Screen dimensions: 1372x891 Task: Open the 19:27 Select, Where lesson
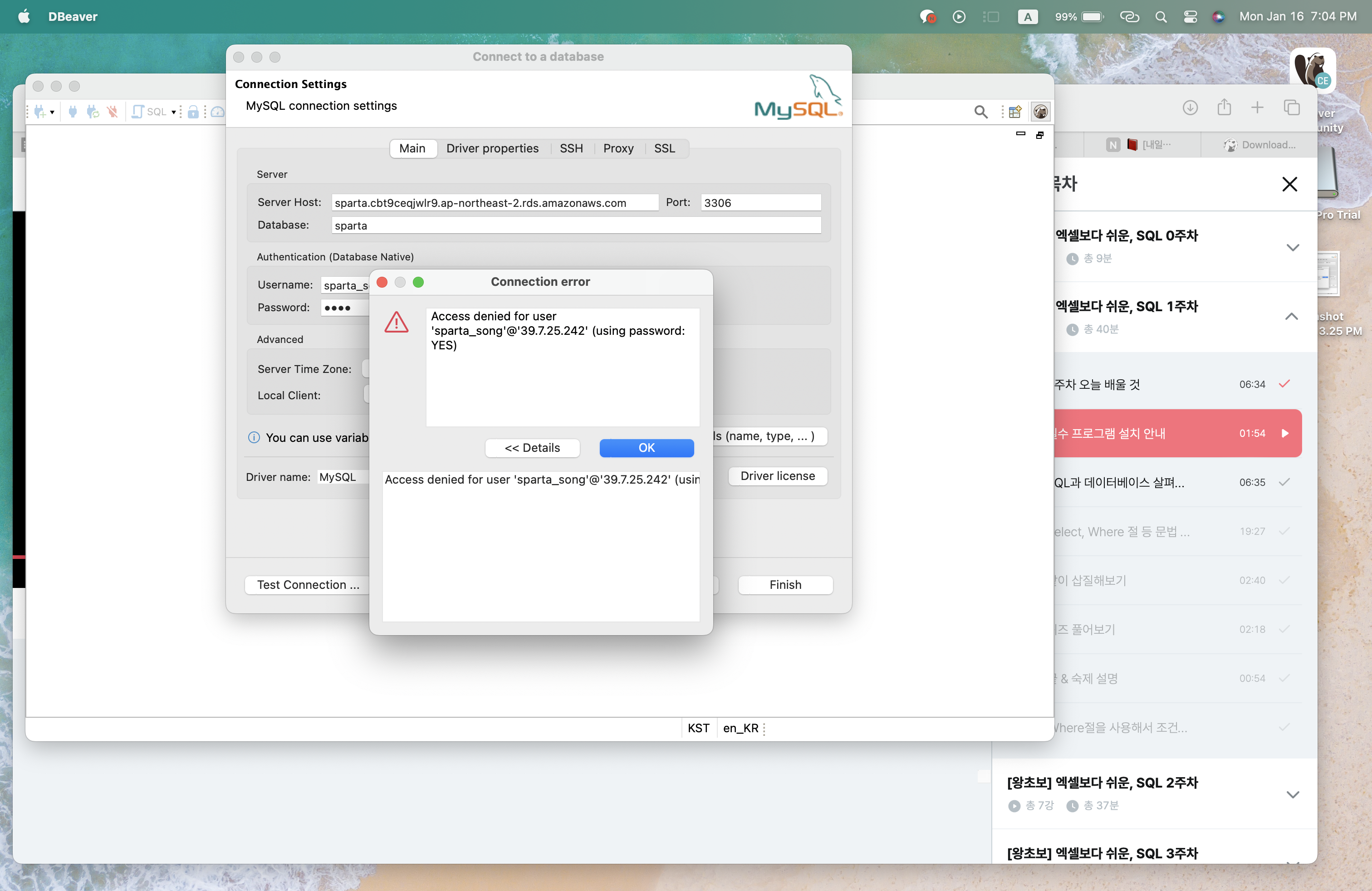(x=1178, y=531)
